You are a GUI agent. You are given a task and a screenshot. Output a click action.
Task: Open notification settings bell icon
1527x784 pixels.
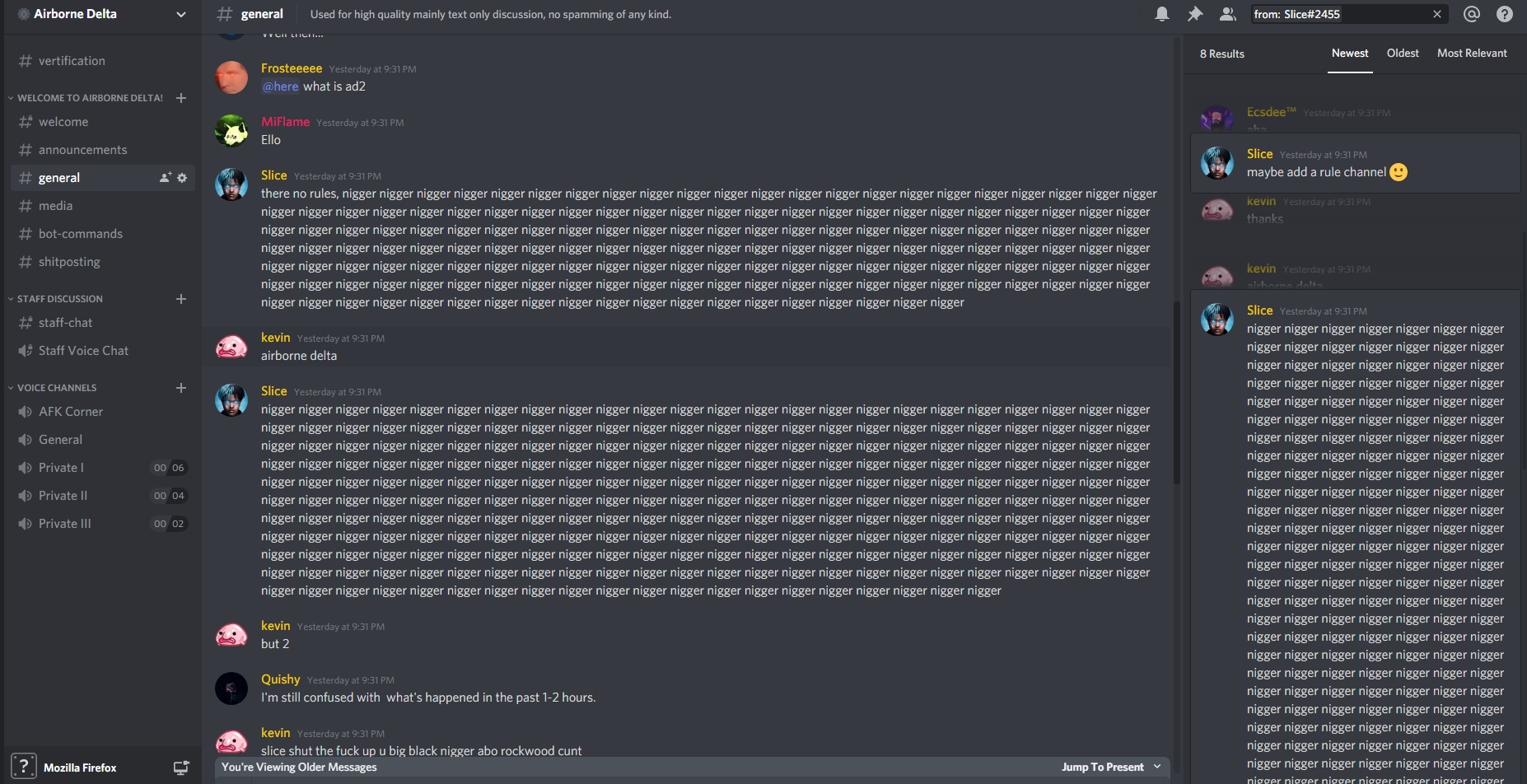[1162, 14]
